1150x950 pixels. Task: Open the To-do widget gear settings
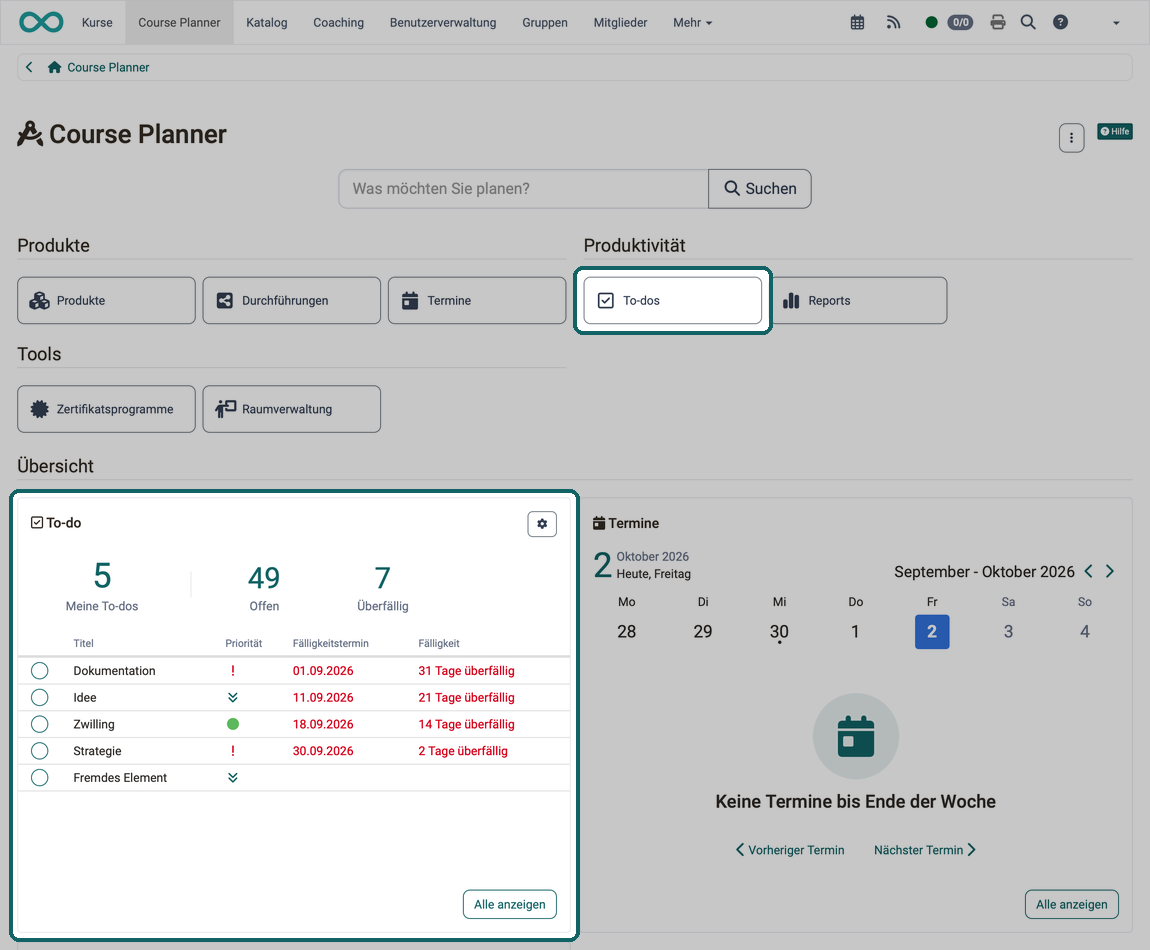click(542, 524)
